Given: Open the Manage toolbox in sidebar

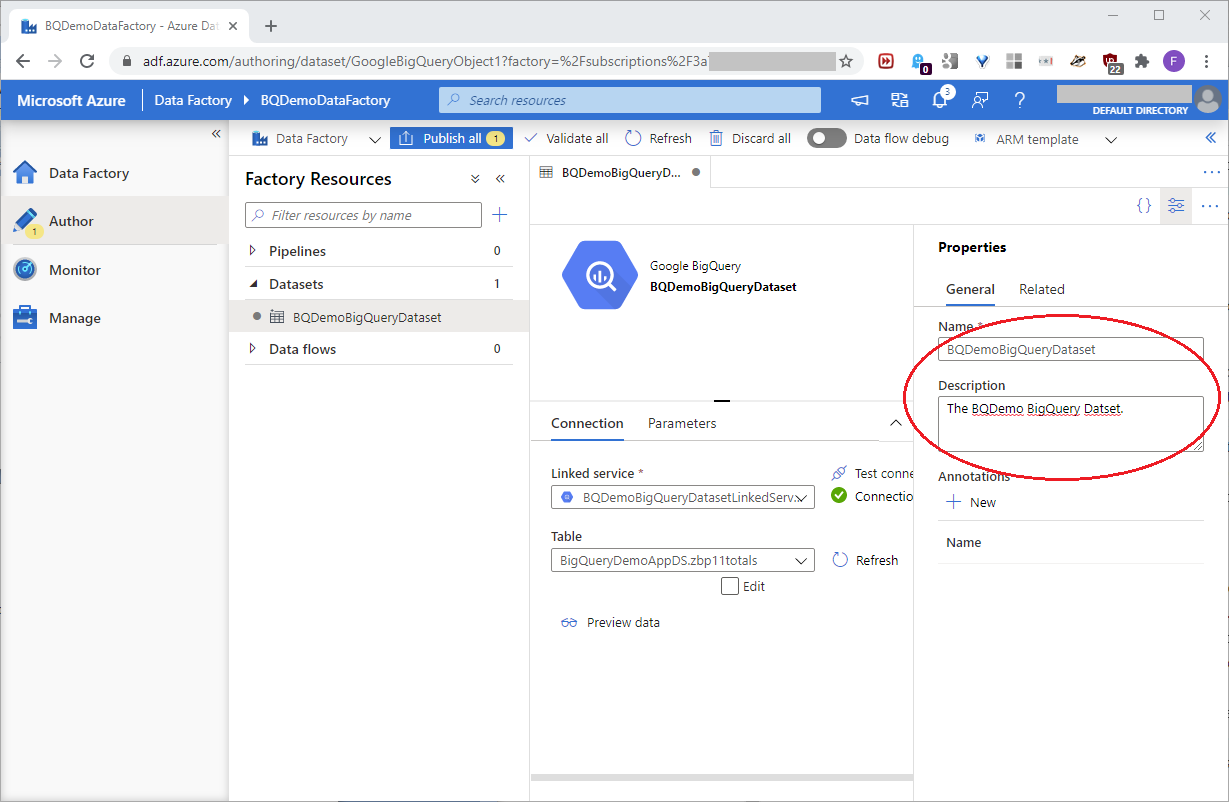Looking at the screenshot, I should tap(75, 318).
